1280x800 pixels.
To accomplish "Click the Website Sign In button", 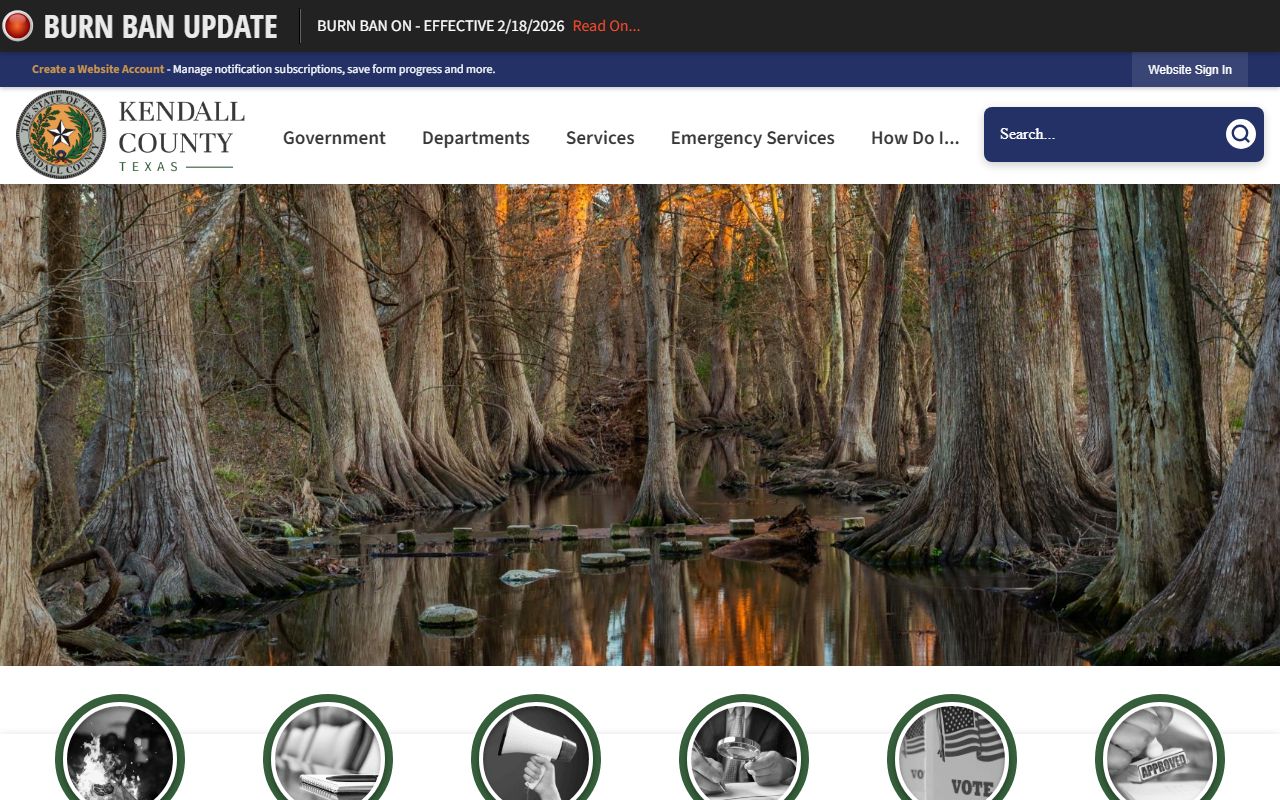I will [1189, 70].
